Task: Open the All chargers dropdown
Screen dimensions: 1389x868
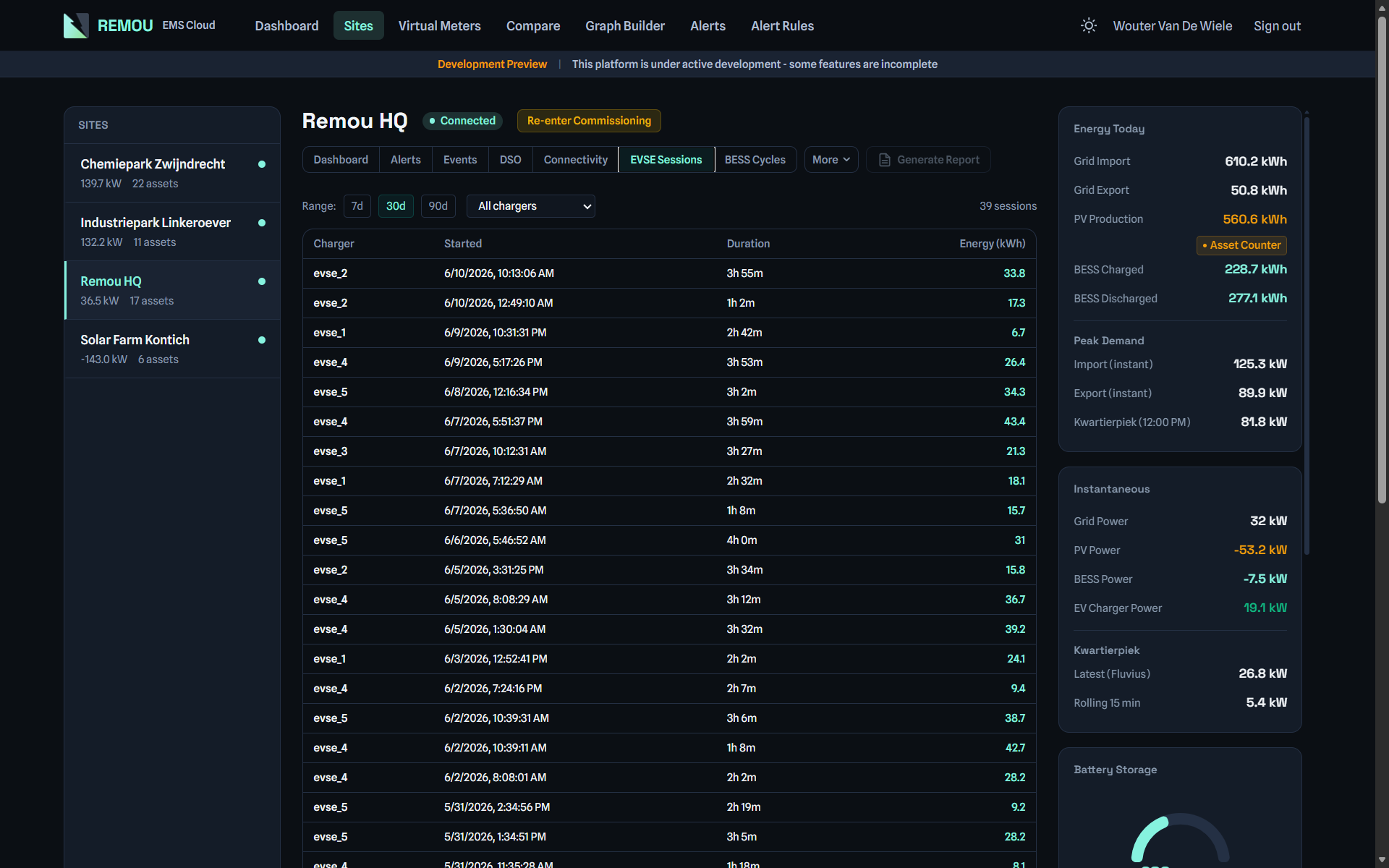Action: click(x=531, y=206)
